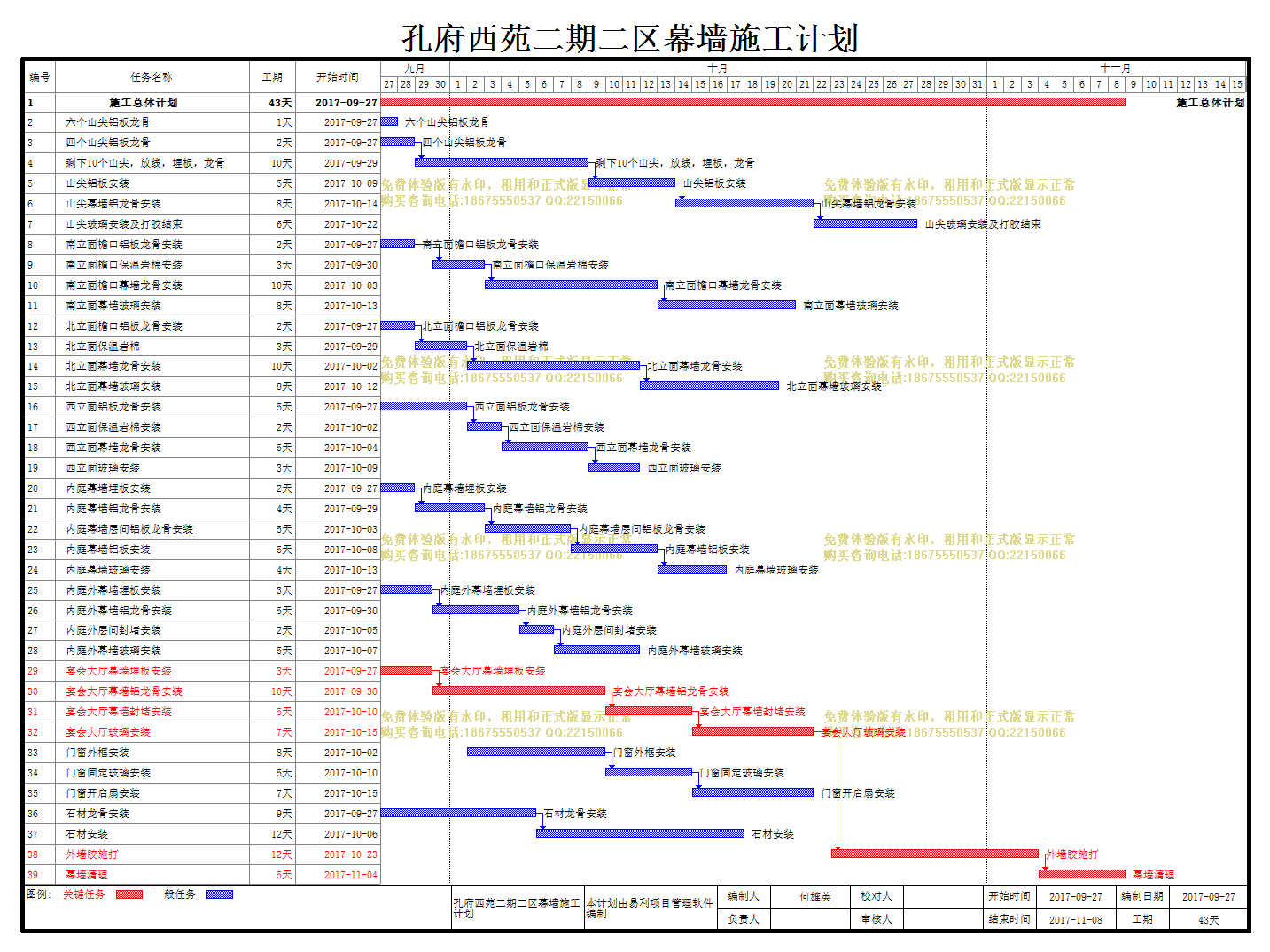Click the red Gantt bar for 宴会大厅幕墙铝龙骨安装

[519, 691]
